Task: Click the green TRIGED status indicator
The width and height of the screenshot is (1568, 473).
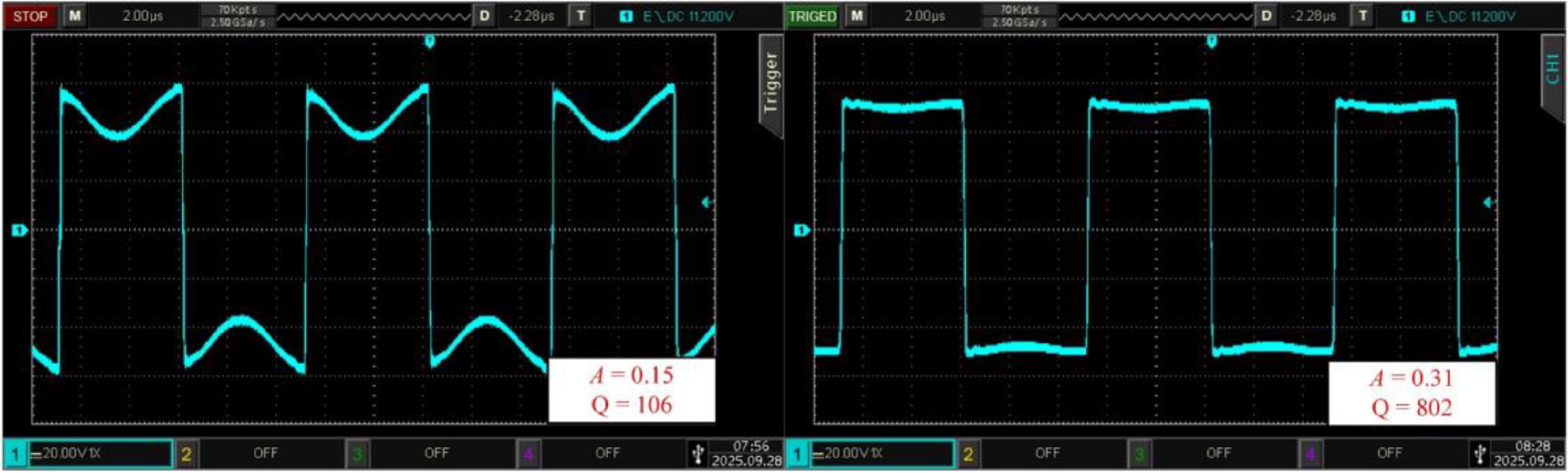Action: click(812, 16)
